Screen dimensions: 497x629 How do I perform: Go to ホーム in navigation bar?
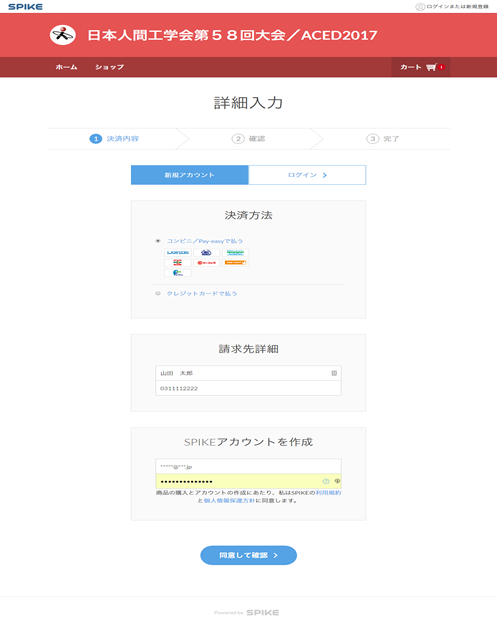click(67, 67)
